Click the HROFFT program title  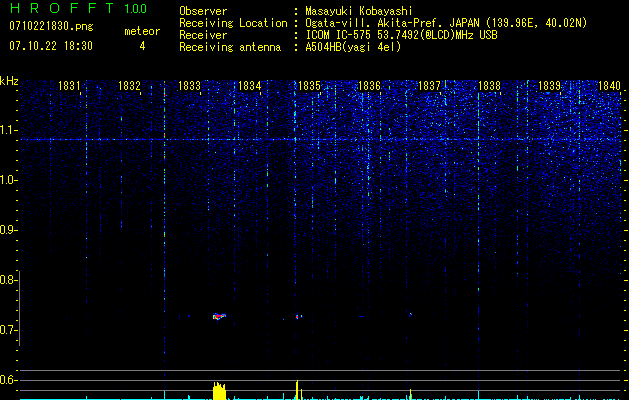[x=62, y=8]
